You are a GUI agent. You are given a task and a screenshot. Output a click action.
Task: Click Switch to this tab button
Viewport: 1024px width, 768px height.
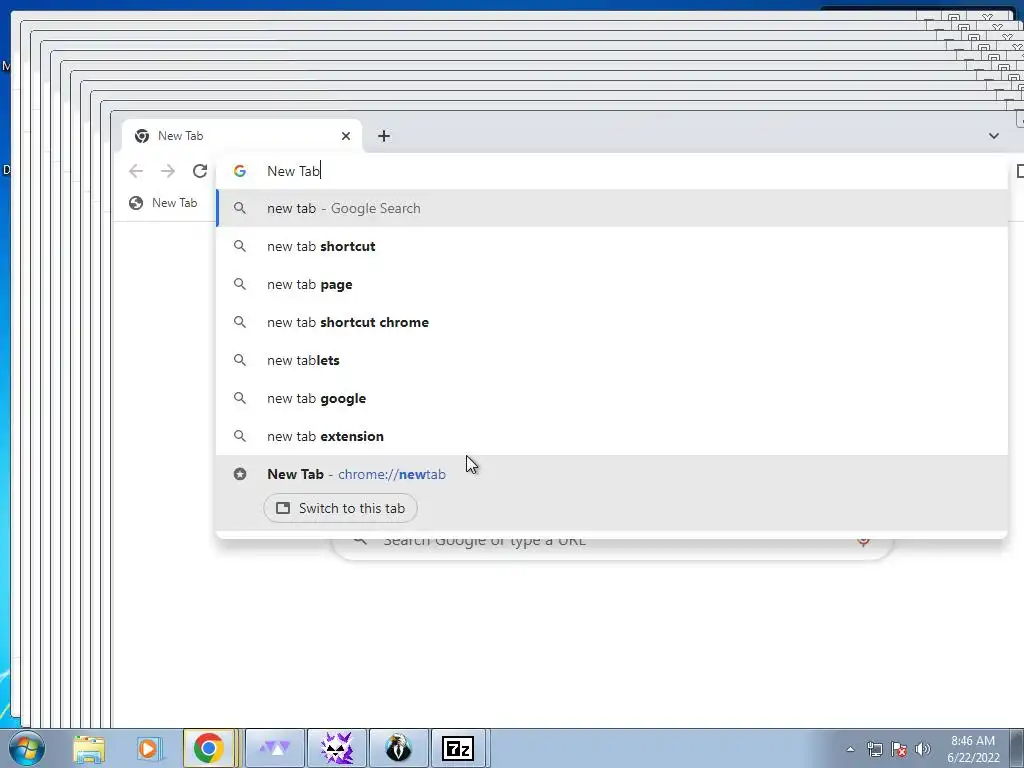[340, 508]
